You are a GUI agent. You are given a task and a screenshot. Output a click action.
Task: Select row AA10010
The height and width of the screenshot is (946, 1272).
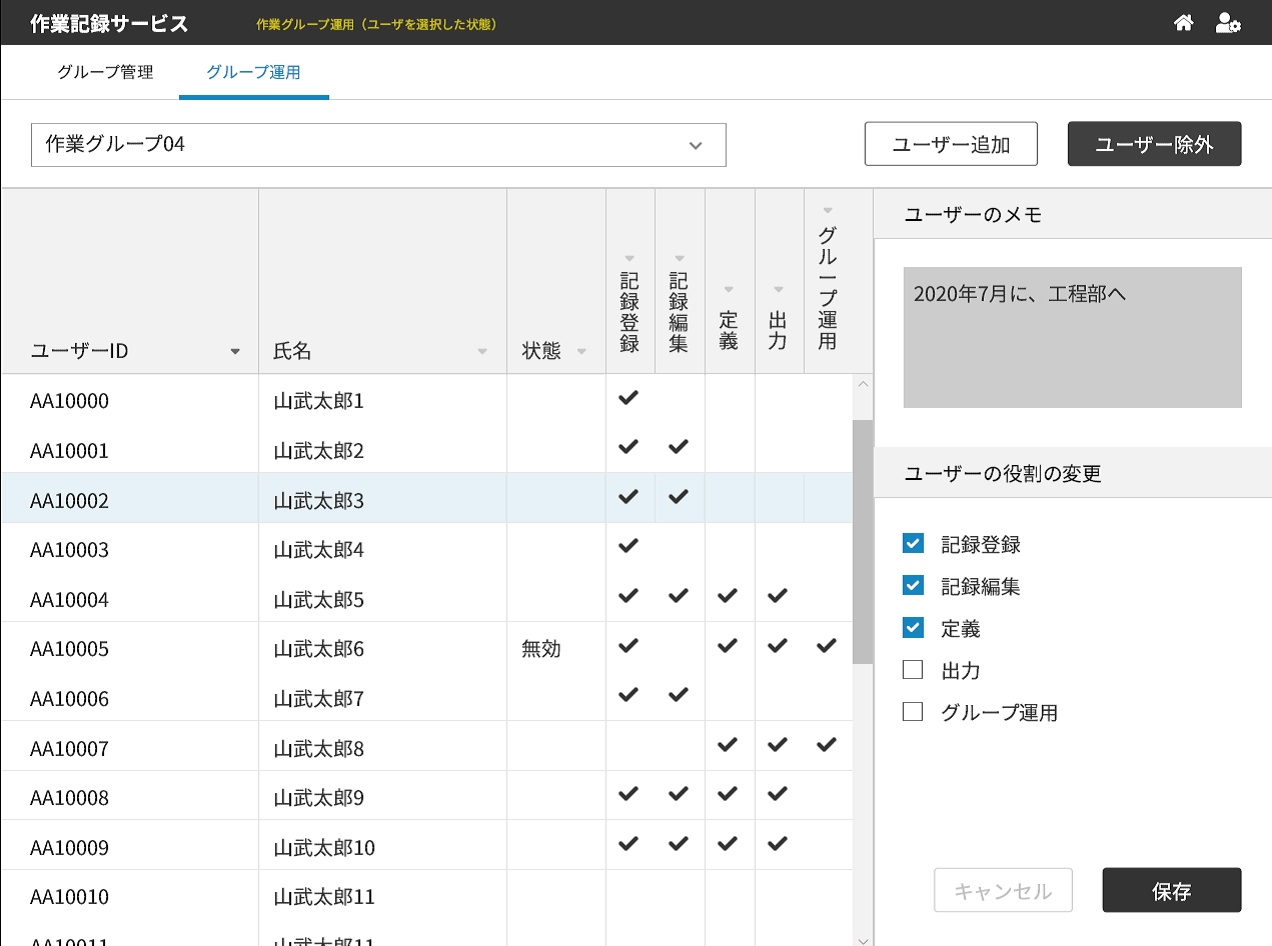(427, 895)
